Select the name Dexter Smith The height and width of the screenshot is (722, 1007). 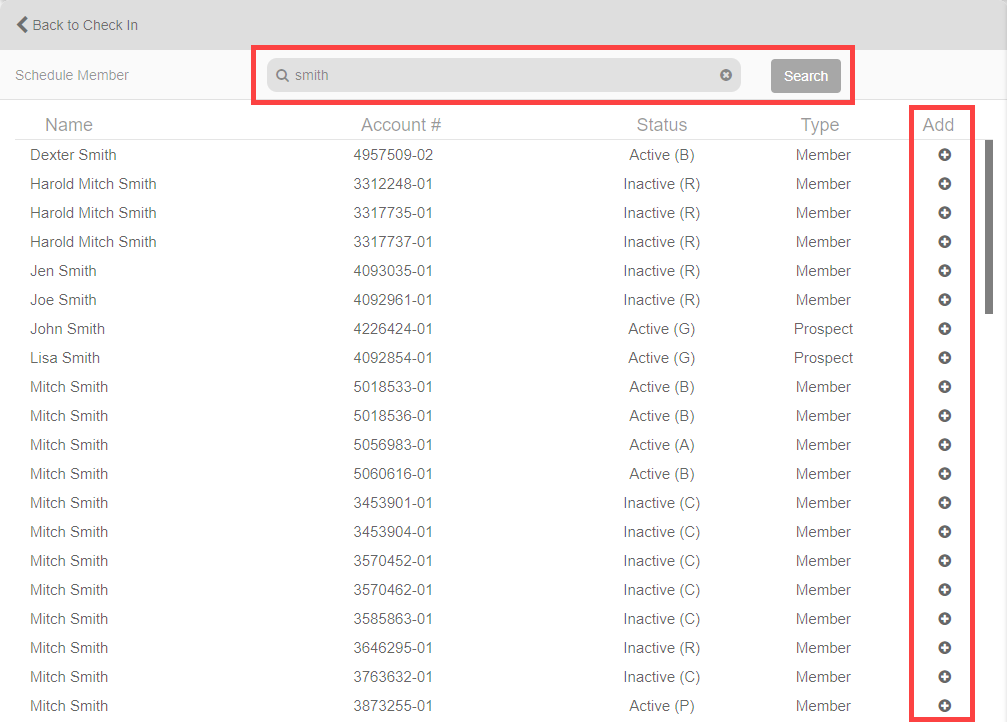tap(73, 155)
